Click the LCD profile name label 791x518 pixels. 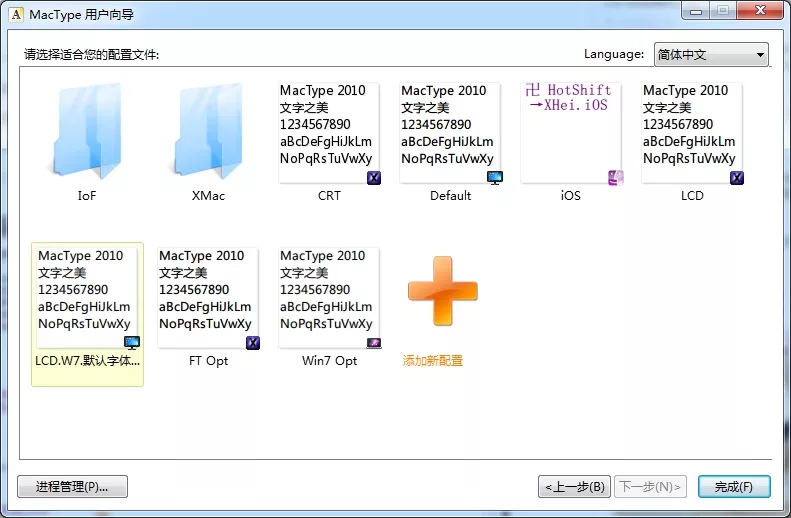click(692, 196)
